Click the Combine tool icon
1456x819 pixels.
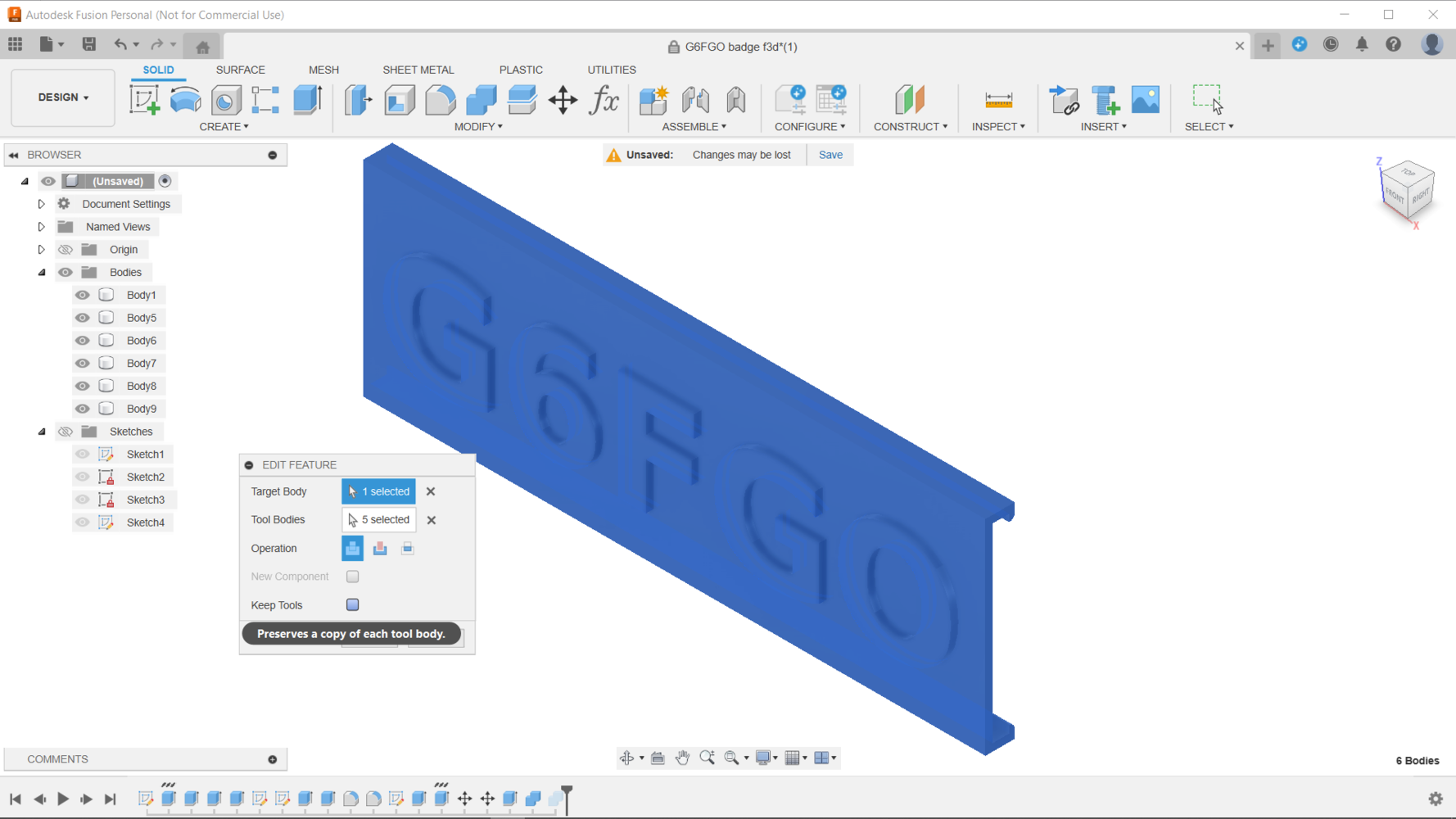[481, 100]
